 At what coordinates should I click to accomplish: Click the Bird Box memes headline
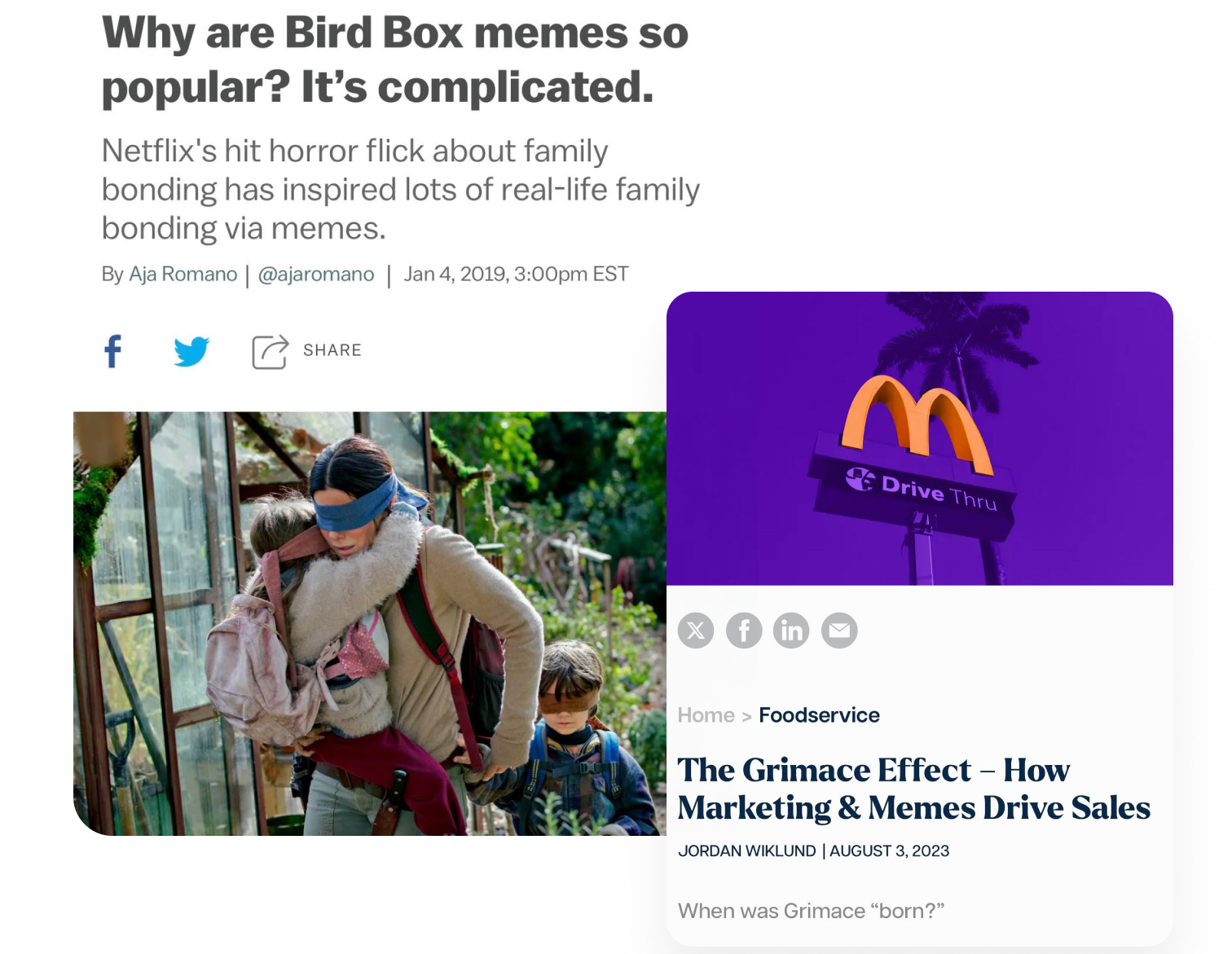click(x=395, y=59)
